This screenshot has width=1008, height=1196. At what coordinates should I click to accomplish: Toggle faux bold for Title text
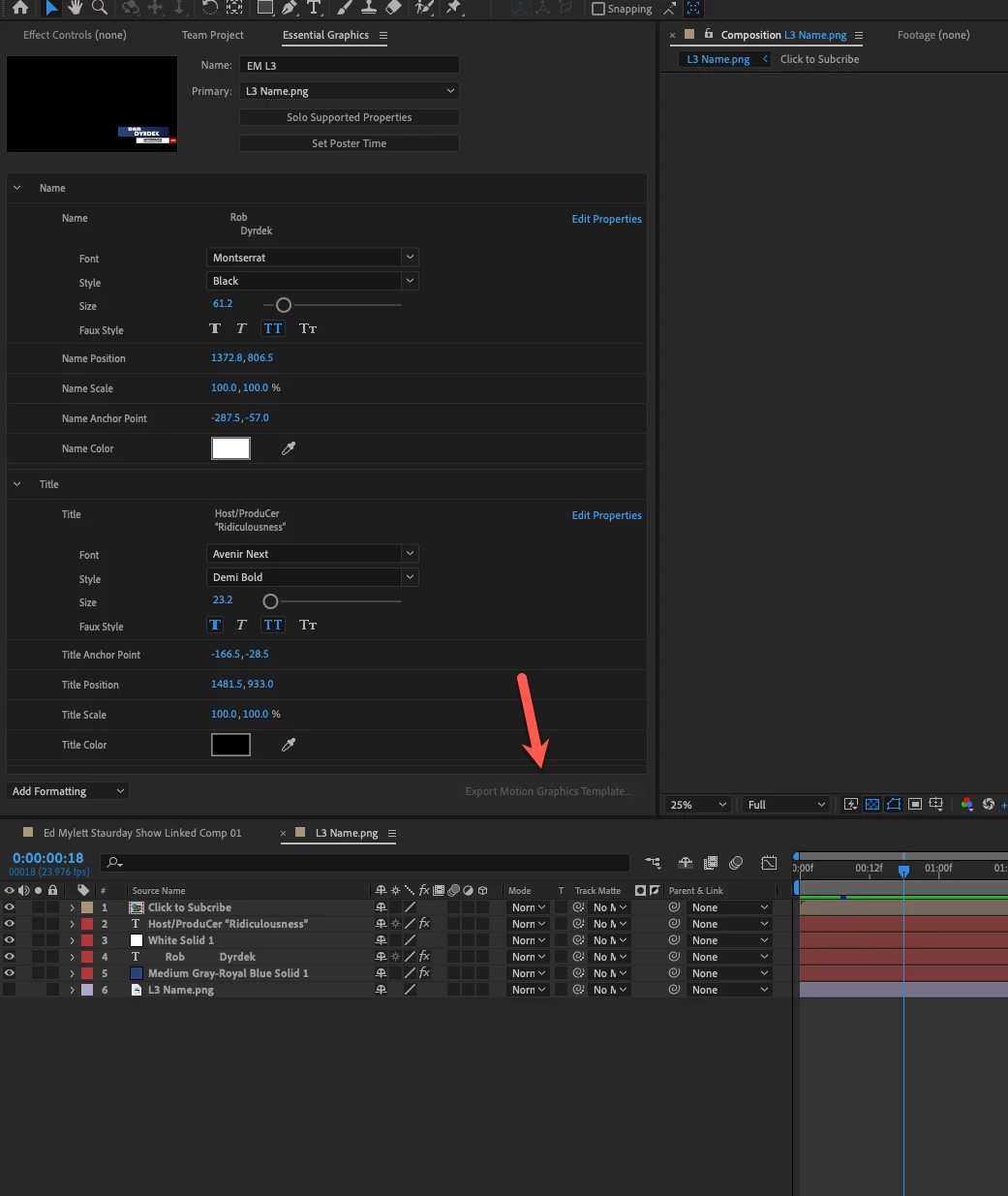pos(215,626)
